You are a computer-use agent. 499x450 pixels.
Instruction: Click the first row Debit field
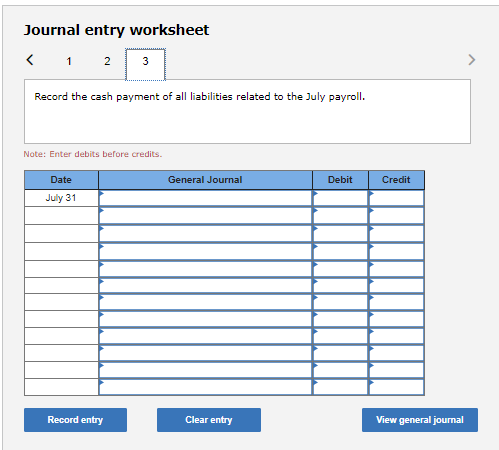coord(340,198)
